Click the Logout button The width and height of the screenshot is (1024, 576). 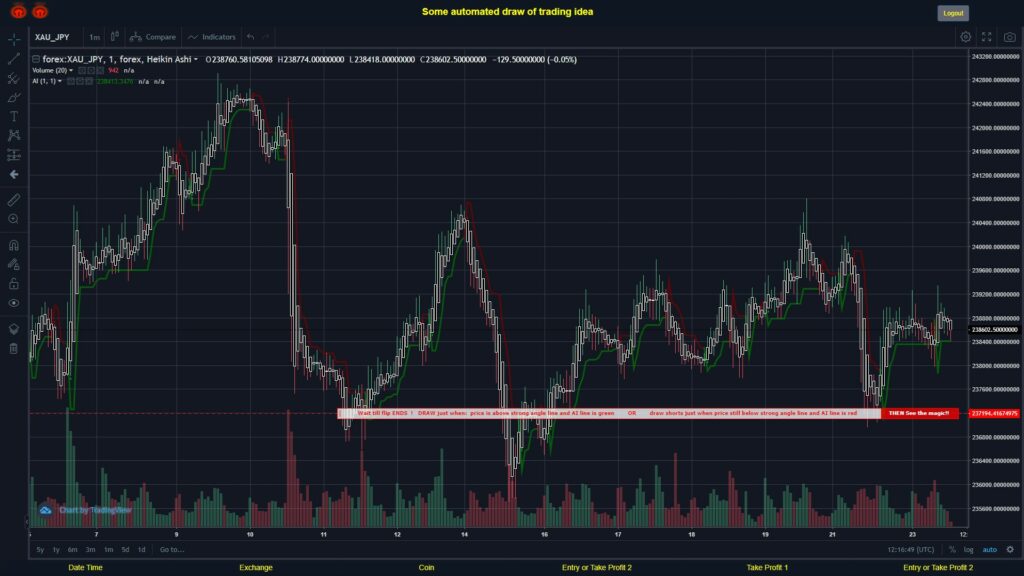[x=953, y=13]
